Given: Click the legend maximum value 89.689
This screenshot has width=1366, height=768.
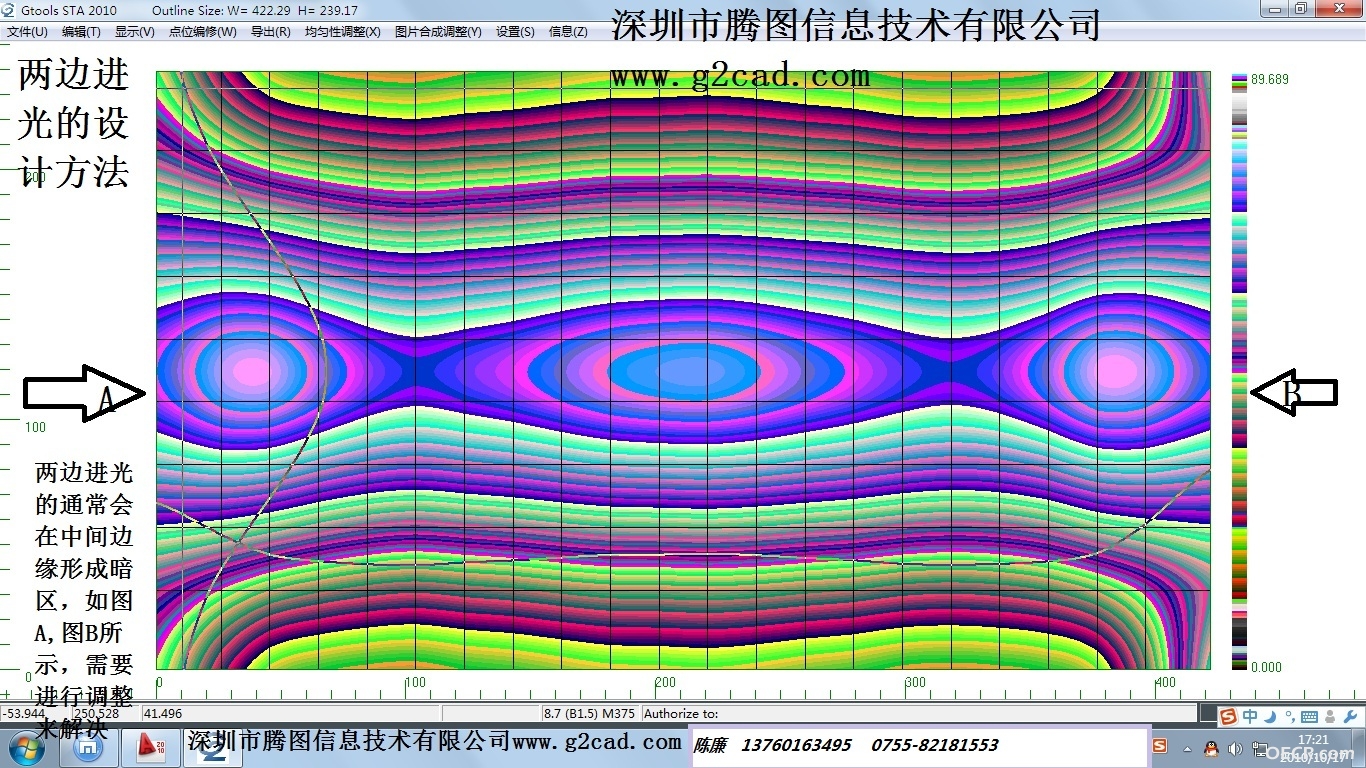Looking at the screenshot, I should 1270,80.
